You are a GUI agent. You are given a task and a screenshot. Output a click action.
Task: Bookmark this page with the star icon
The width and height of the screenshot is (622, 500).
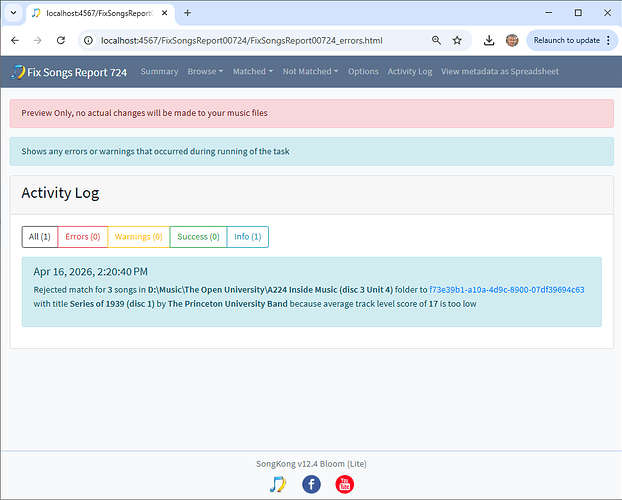457,41
